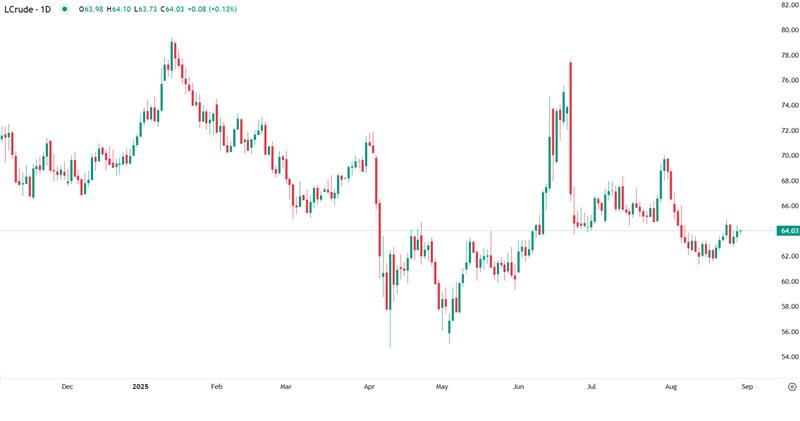Click the Aug time axis label

(670, 385)
